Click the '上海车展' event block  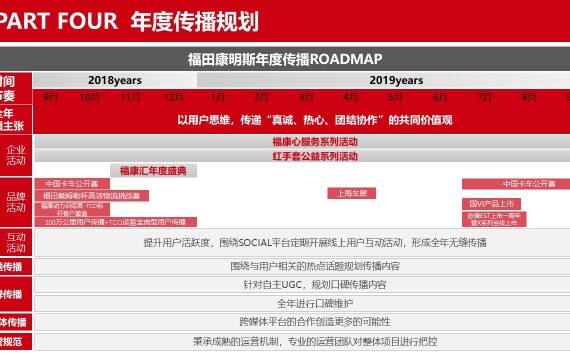tap(352, 193)
